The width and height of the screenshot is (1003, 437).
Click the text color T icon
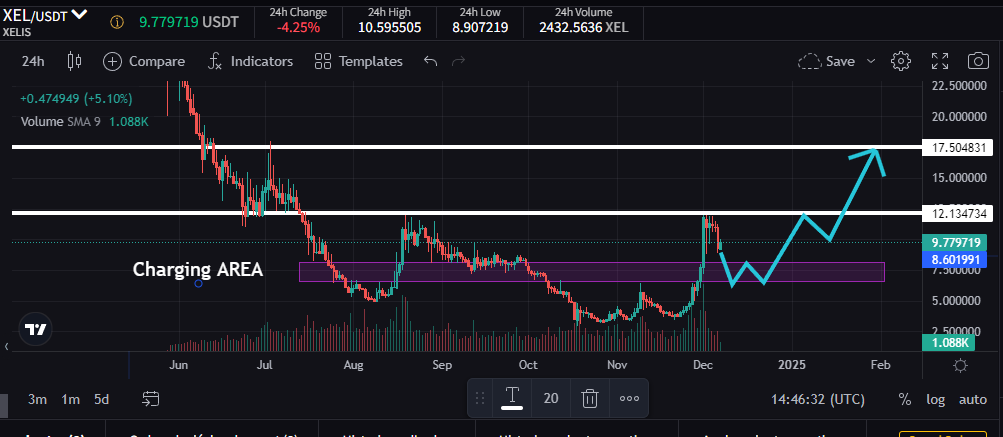[x=512, y=398]
